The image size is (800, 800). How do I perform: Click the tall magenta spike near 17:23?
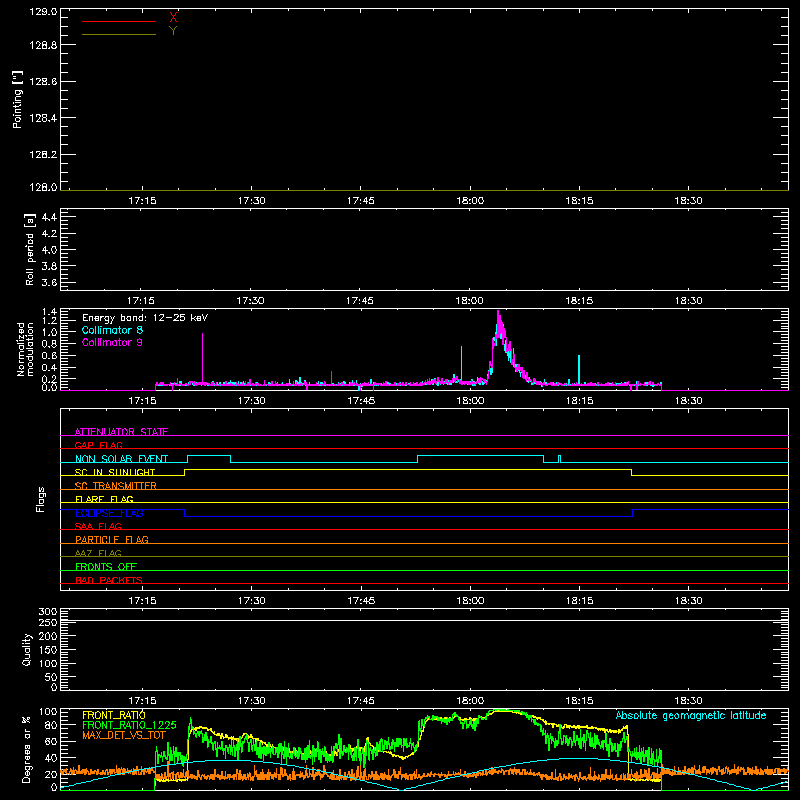203,357
